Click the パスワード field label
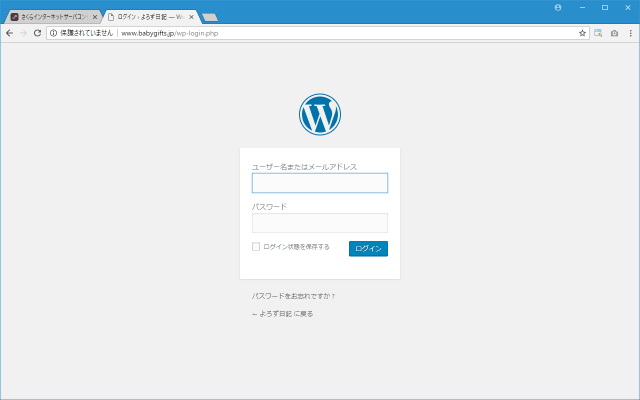640x400 pixels. (x=269, y=207)
